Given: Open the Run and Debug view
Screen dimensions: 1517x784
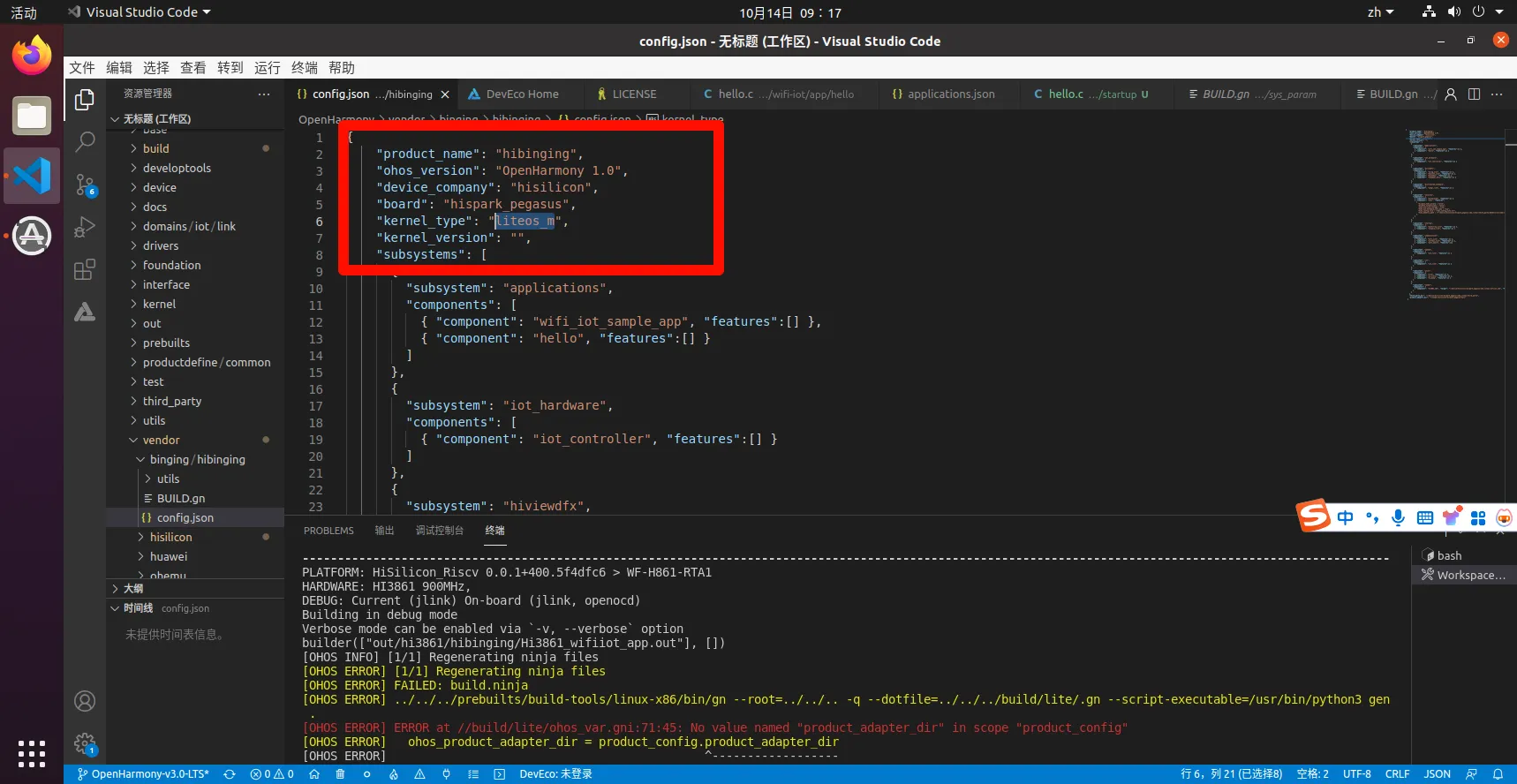Looking at the screenshot, I should [85, 227].
